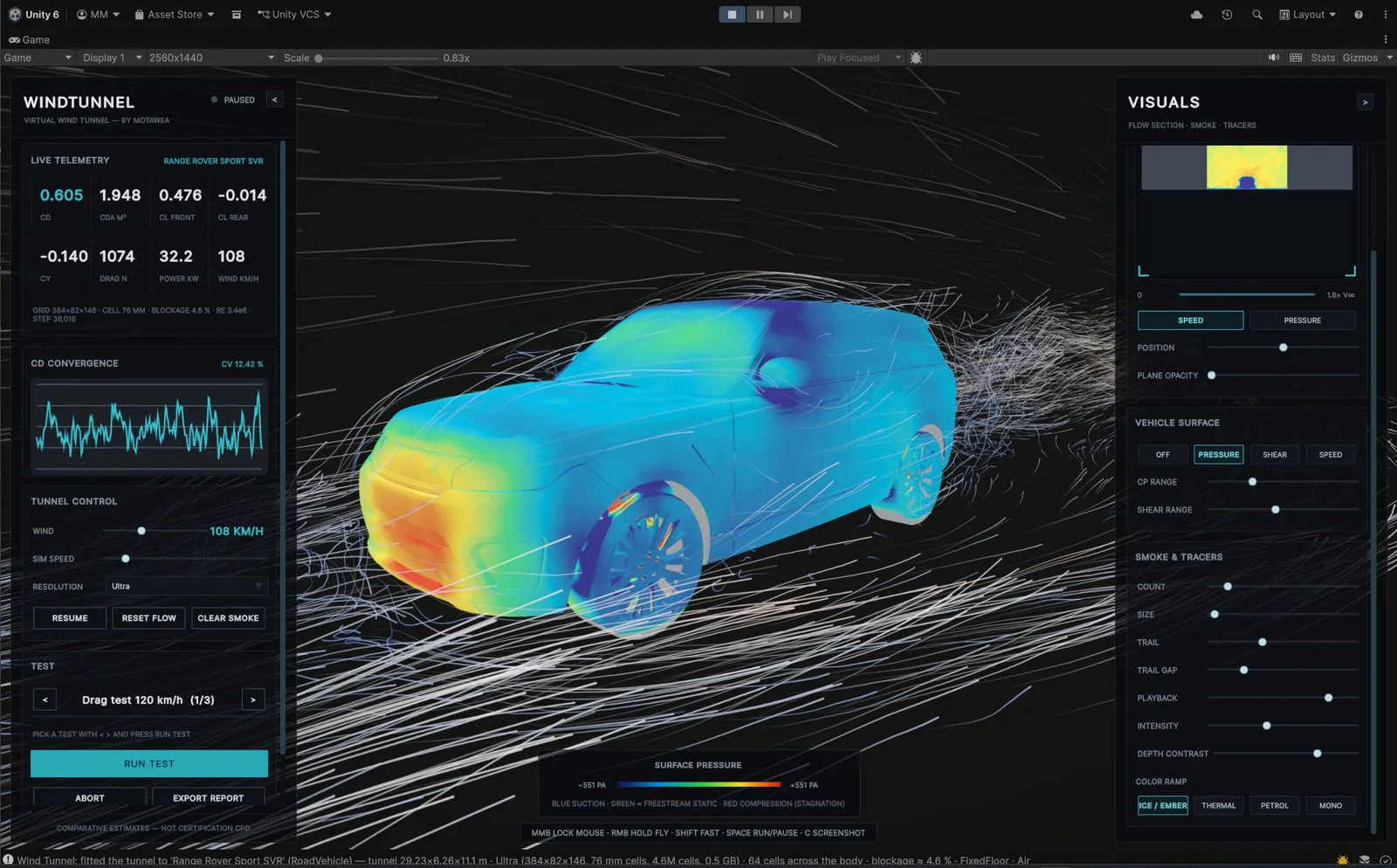Open the Resolution Ultra dropdown
Screen dimensions: 1397x868
187,587
